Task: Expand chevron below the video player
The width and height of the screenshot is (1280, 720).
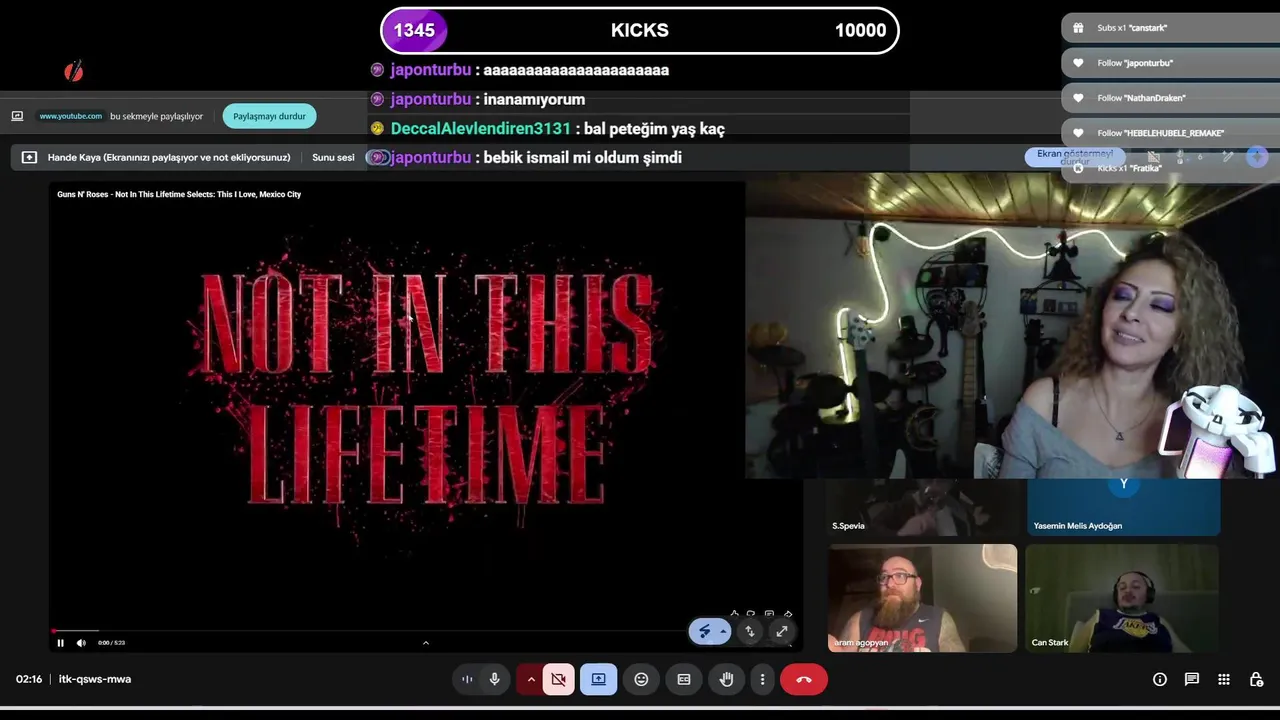Action: 426,643
